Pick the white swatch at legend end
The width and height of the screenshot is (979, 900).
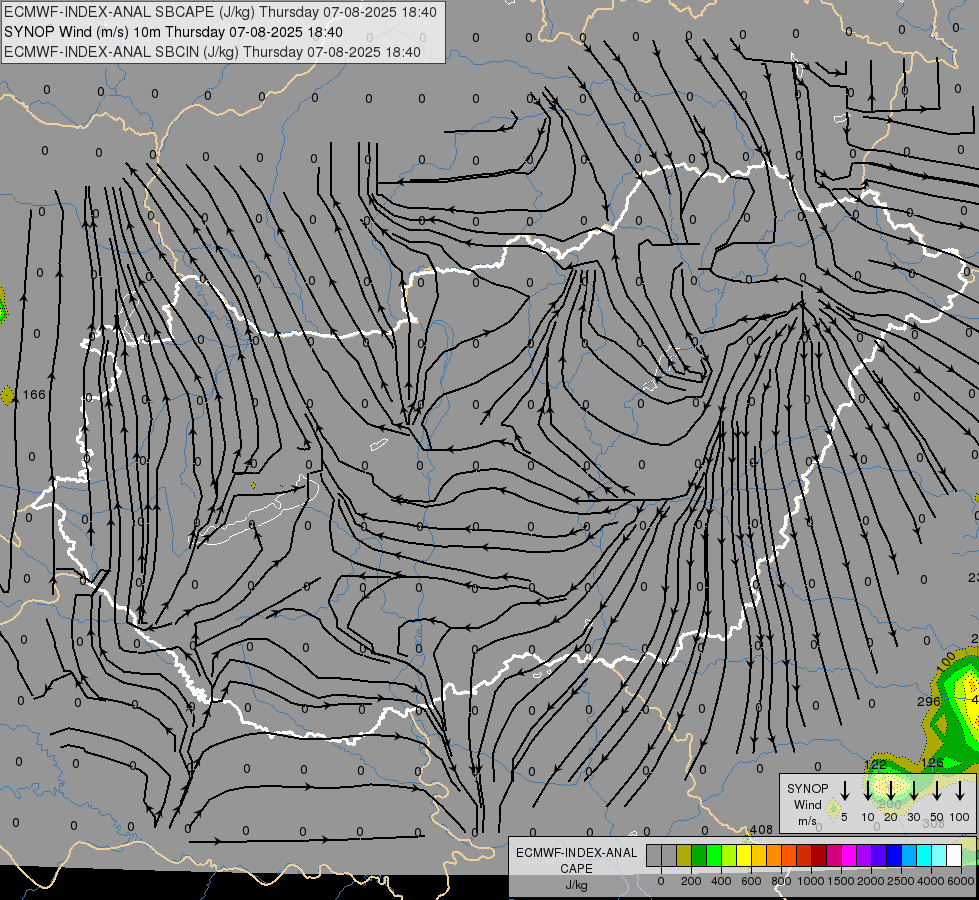(955, 855)
